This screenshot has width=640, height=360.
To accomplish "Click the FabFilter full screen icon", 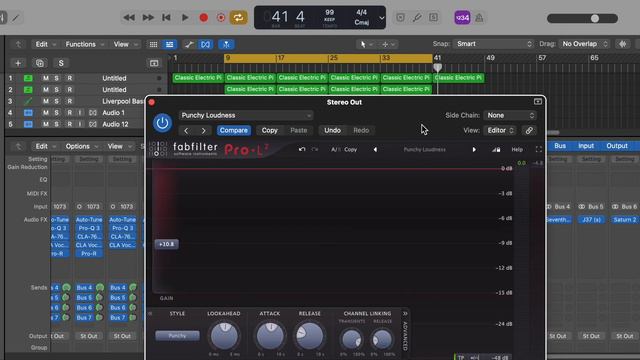I will pos(539,150).
